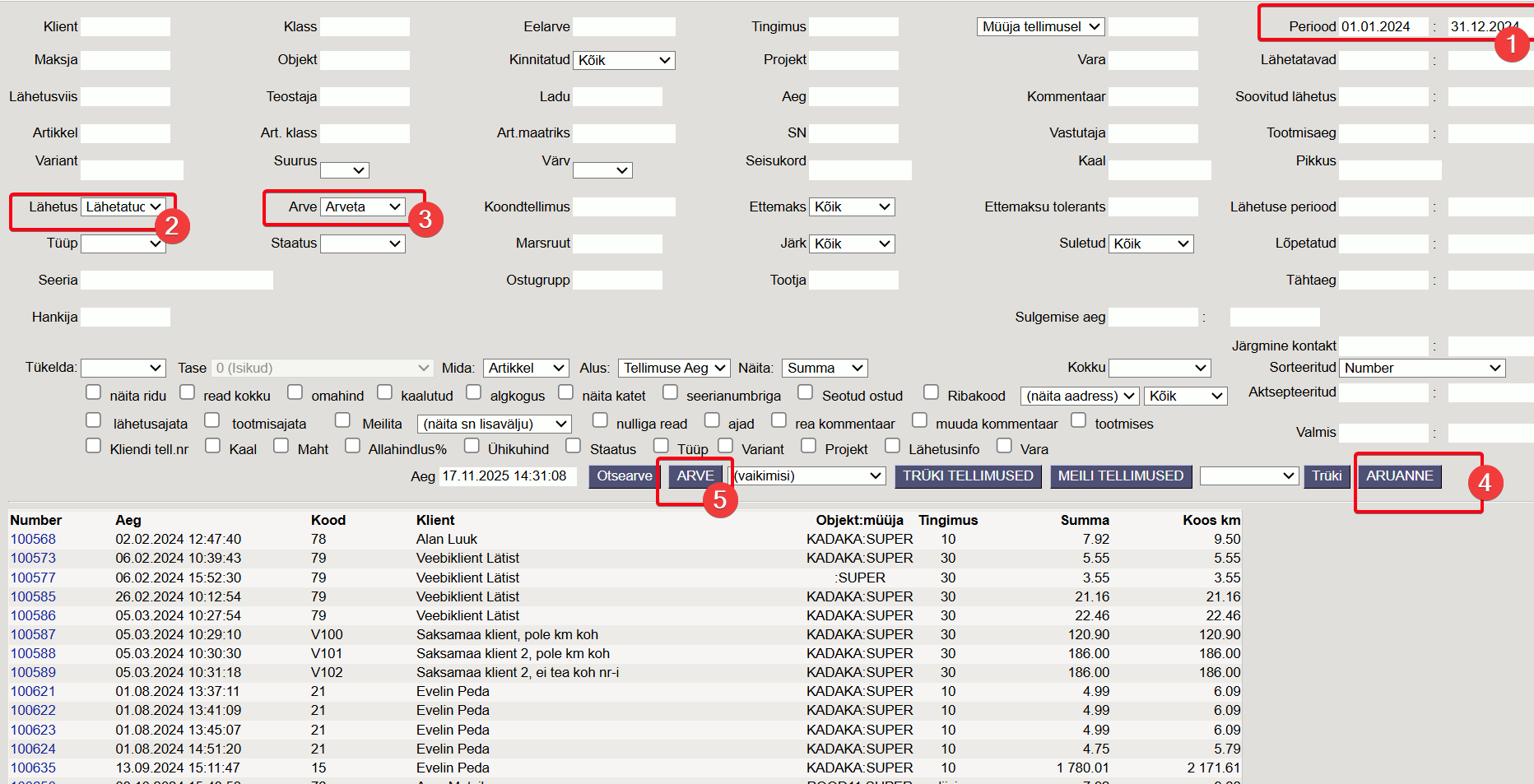Click the Klient input field

125,27
